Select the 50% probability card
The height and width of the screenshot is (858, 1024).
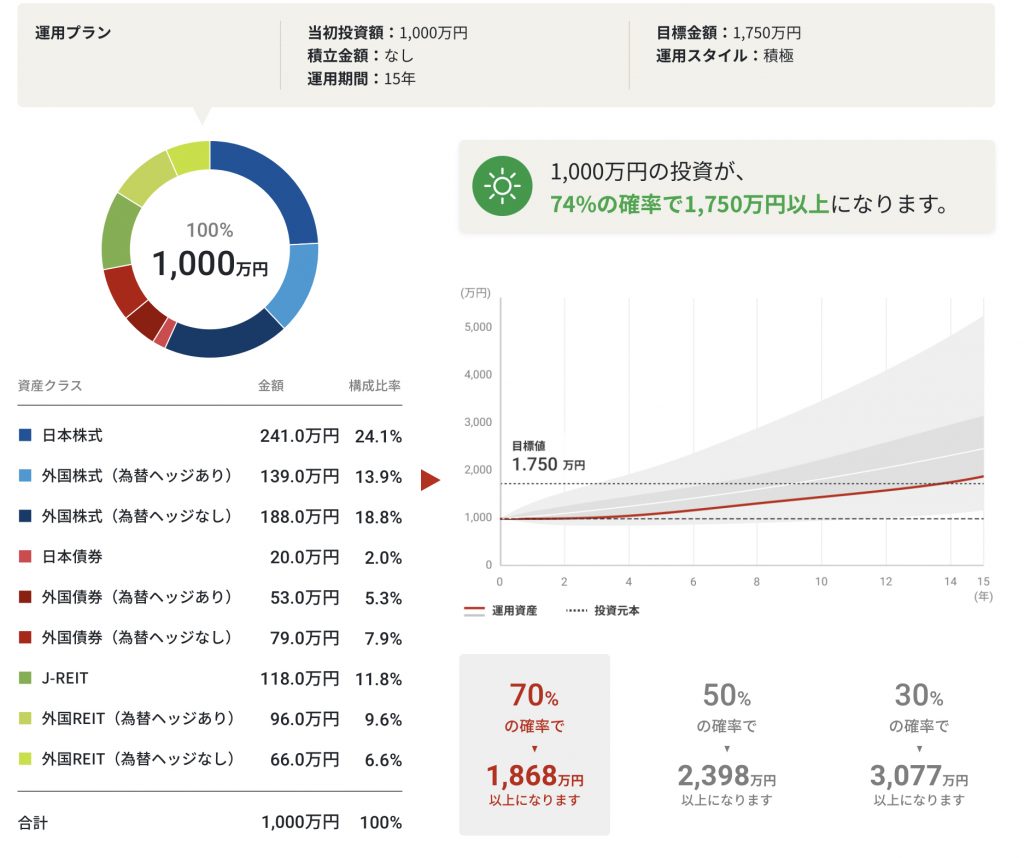pos(726,744)
